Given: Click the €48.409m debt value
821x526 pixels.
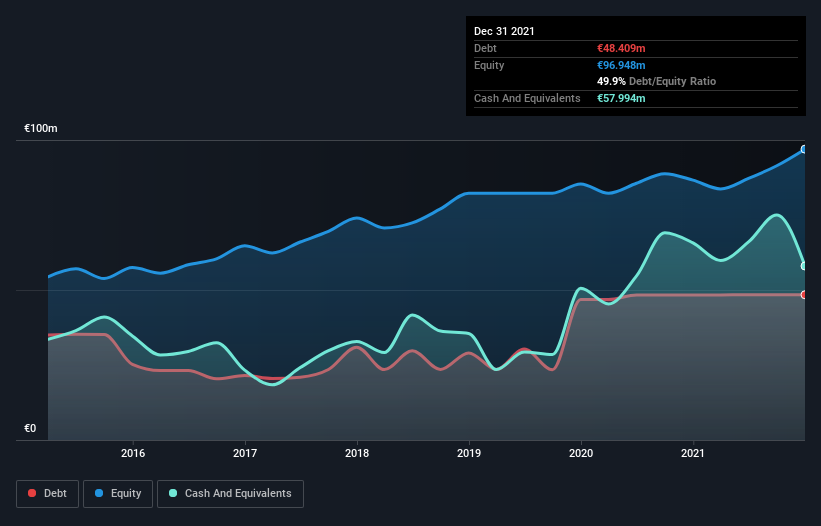Looking at the screenshot, I should pos(621,48).
